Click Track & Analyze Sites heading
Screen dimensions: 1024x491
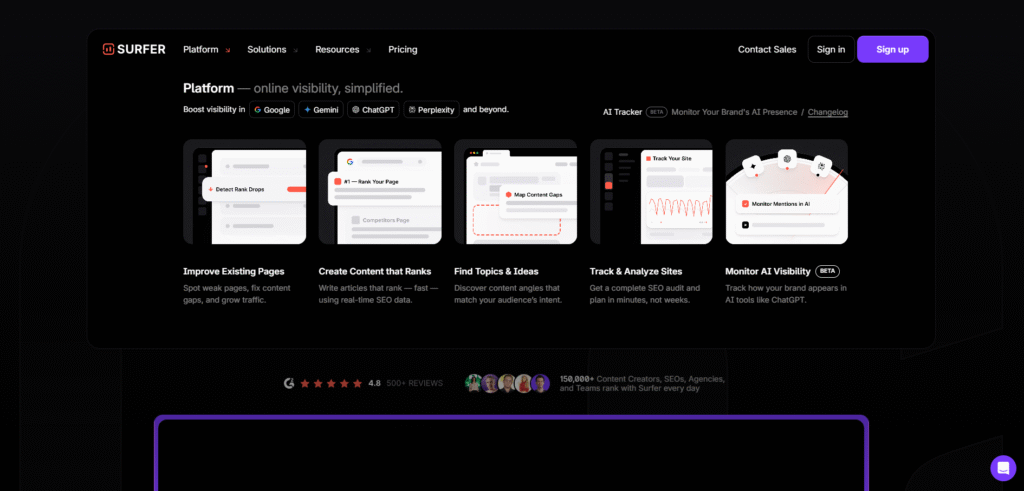click(636, 272)
